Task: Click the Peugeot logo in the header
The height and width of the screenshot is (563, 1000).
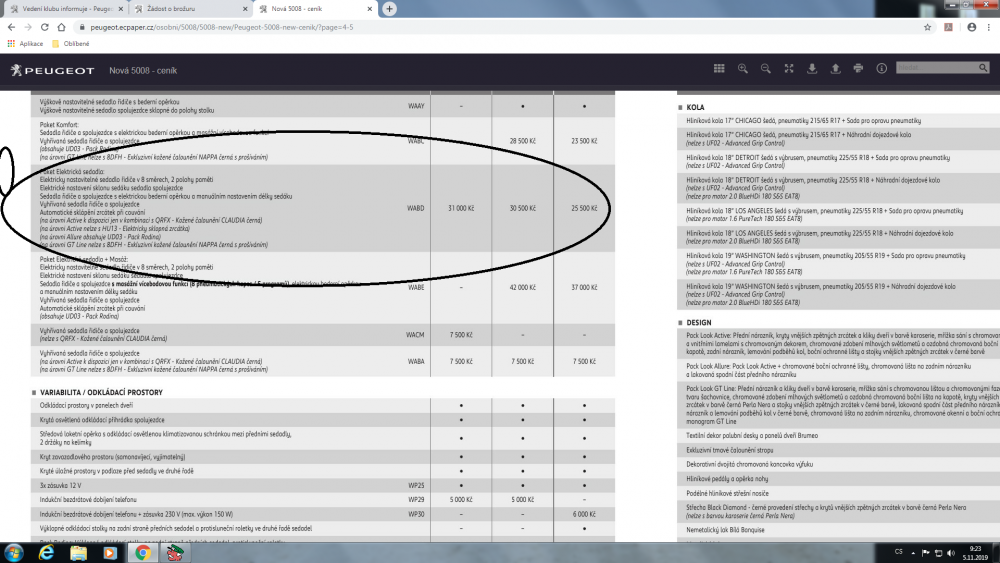Action: [52, 70]
